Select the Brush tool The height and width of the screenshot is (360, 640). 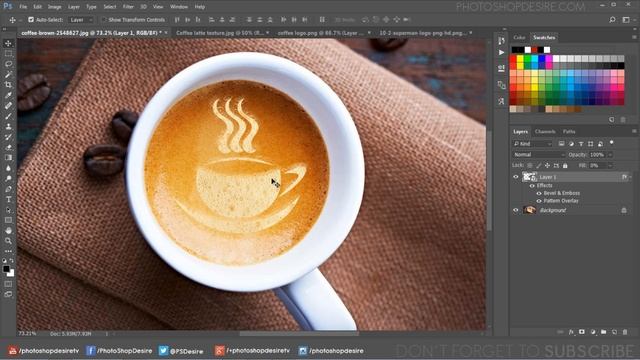(8, 116)
